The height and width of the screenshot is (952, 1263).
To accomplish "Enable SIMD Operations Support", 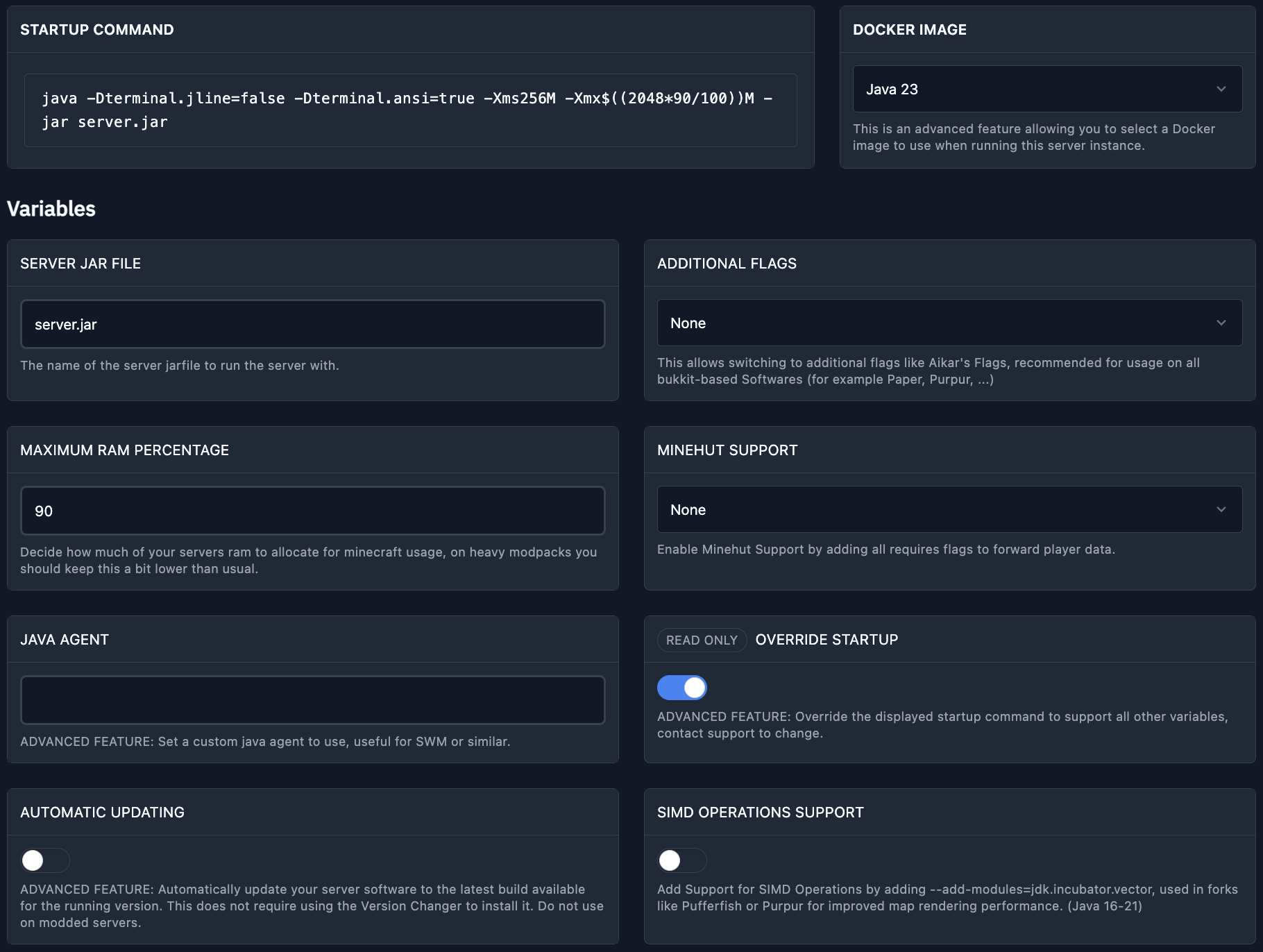I will pyautogui.click(x=681, y=860).
